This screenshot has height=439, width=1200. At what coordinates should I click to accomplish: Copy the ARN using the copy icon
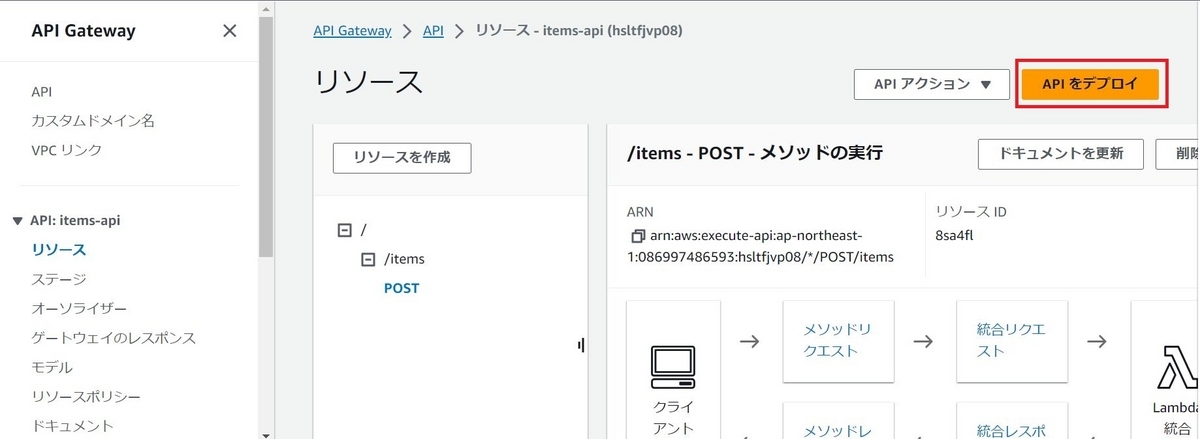[637, 237]
